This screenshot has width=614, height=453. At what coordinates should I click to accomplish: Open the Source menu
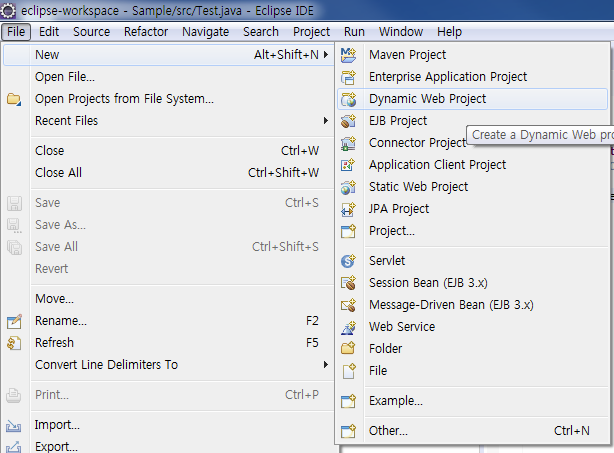point(92,32)
